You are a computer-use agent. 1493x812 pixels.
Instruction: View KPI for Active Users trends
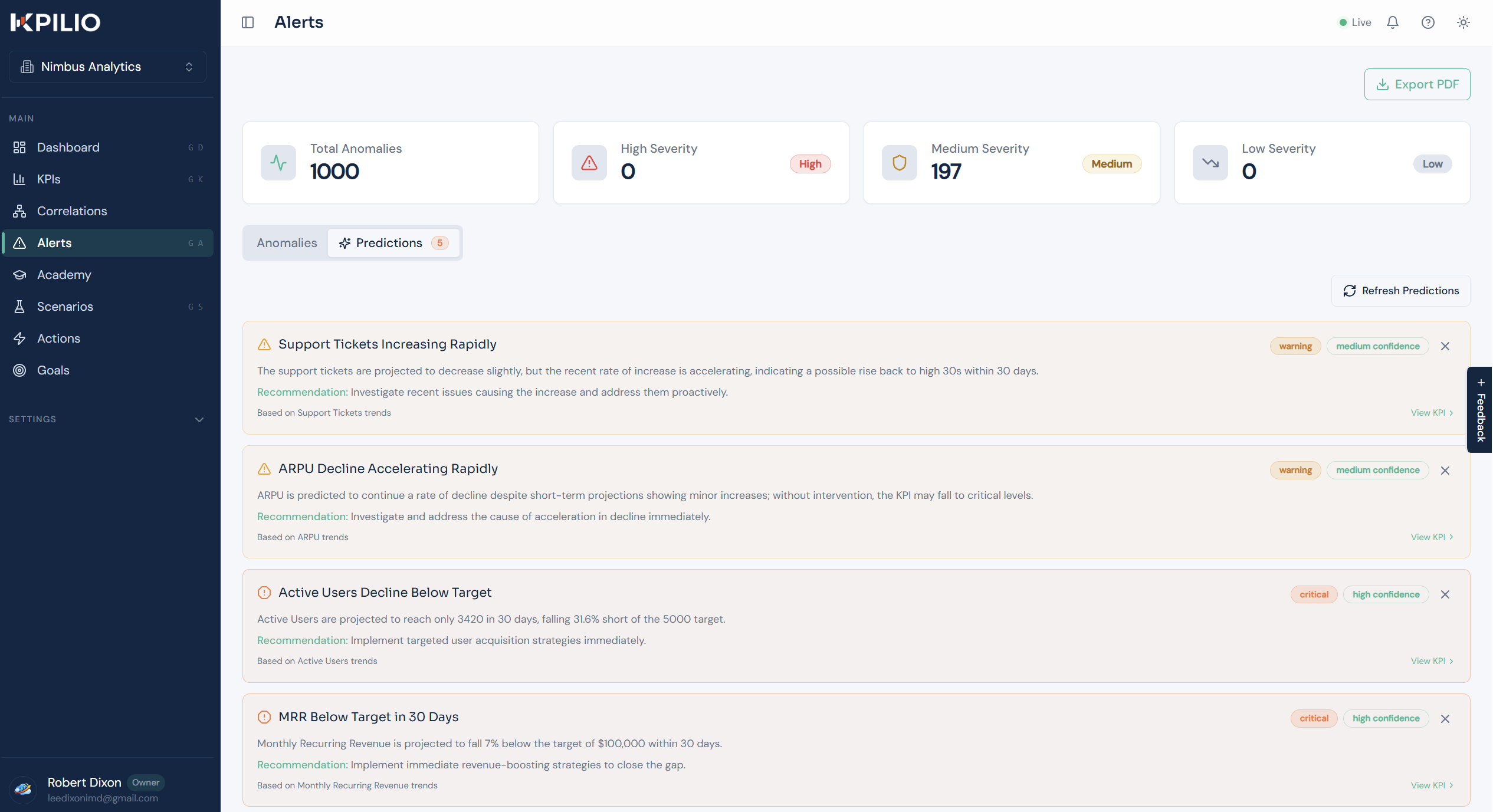pos(1432,661)
